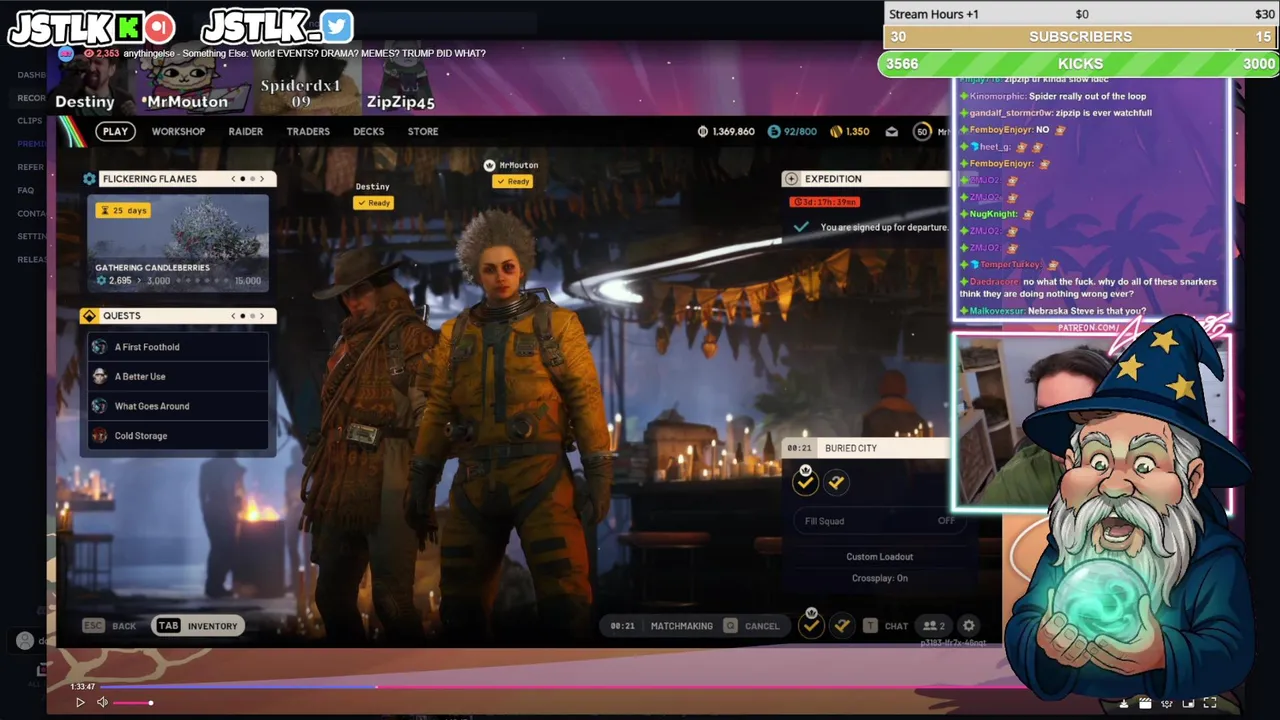This screenshot has width=1280, height=720.
Task: Click the blue token icon beside 92/800
Action: pyautogui.click(x=774, y=131)
